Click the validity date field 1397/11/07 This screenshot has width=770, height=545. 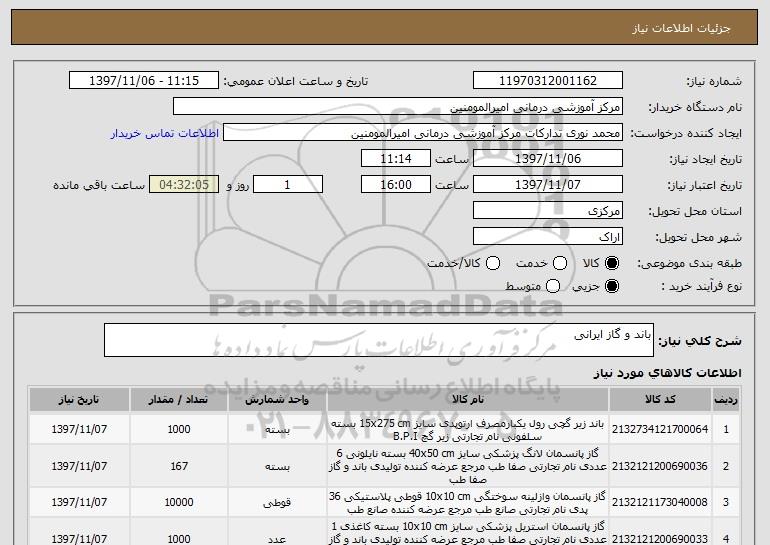coord(548,185)
